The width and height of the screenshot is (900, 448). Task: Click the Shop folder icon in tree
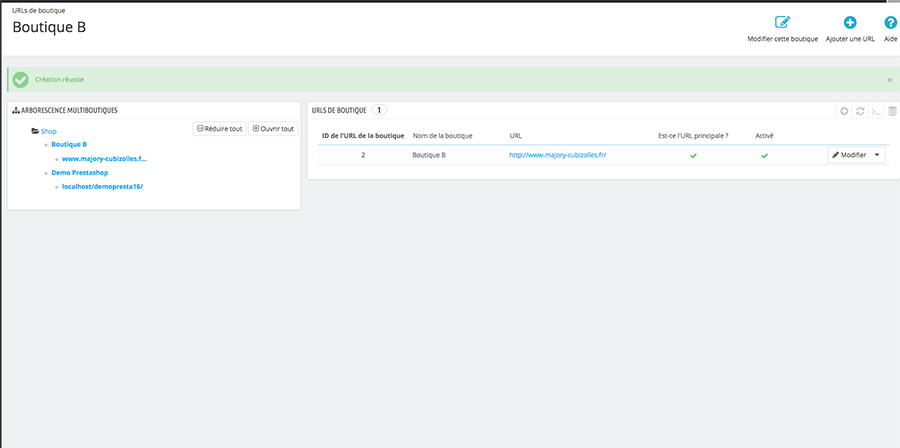[x=35, y=130]
